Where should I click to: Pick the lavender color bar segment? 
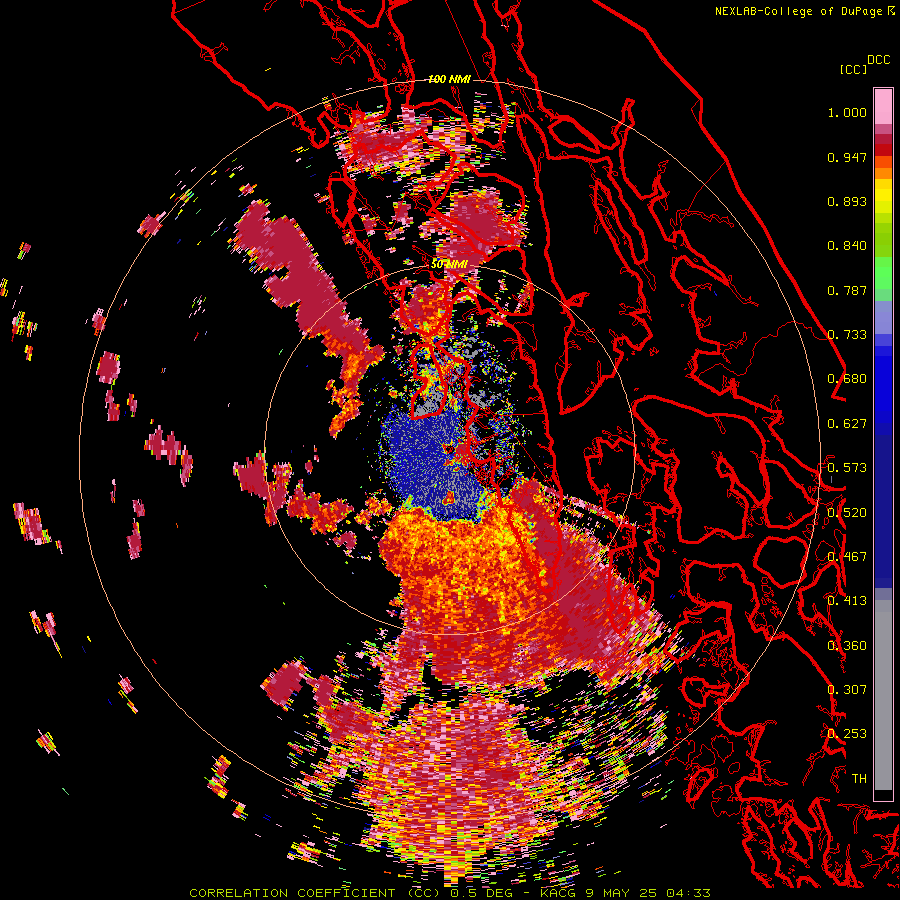[883, 317]
